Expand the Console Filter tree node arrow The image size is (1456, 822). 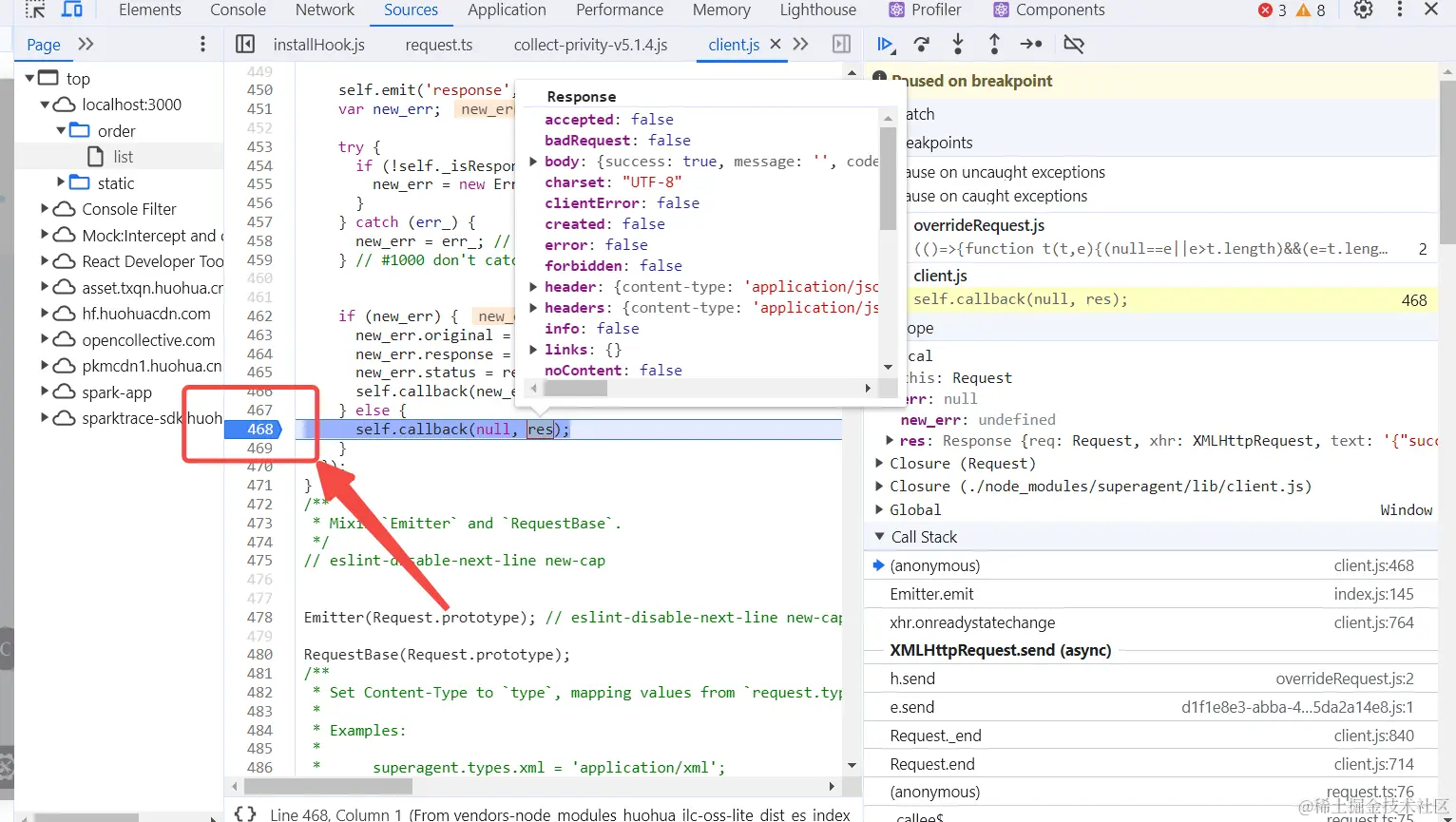click(x=45, y=209)
